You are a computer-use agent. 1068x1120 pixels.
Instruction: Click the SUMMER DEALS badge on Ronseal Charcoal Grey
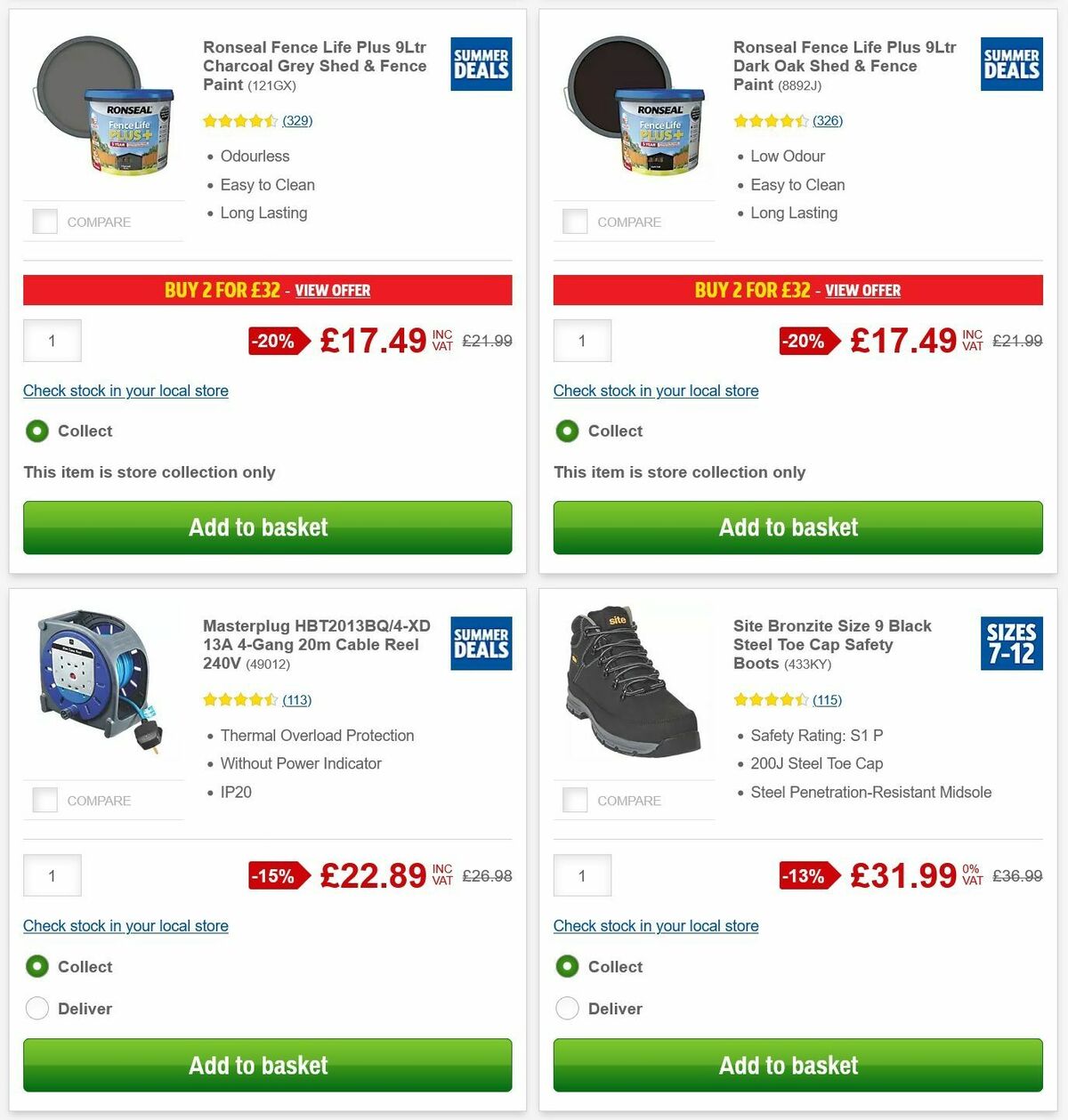click(481, 63)
